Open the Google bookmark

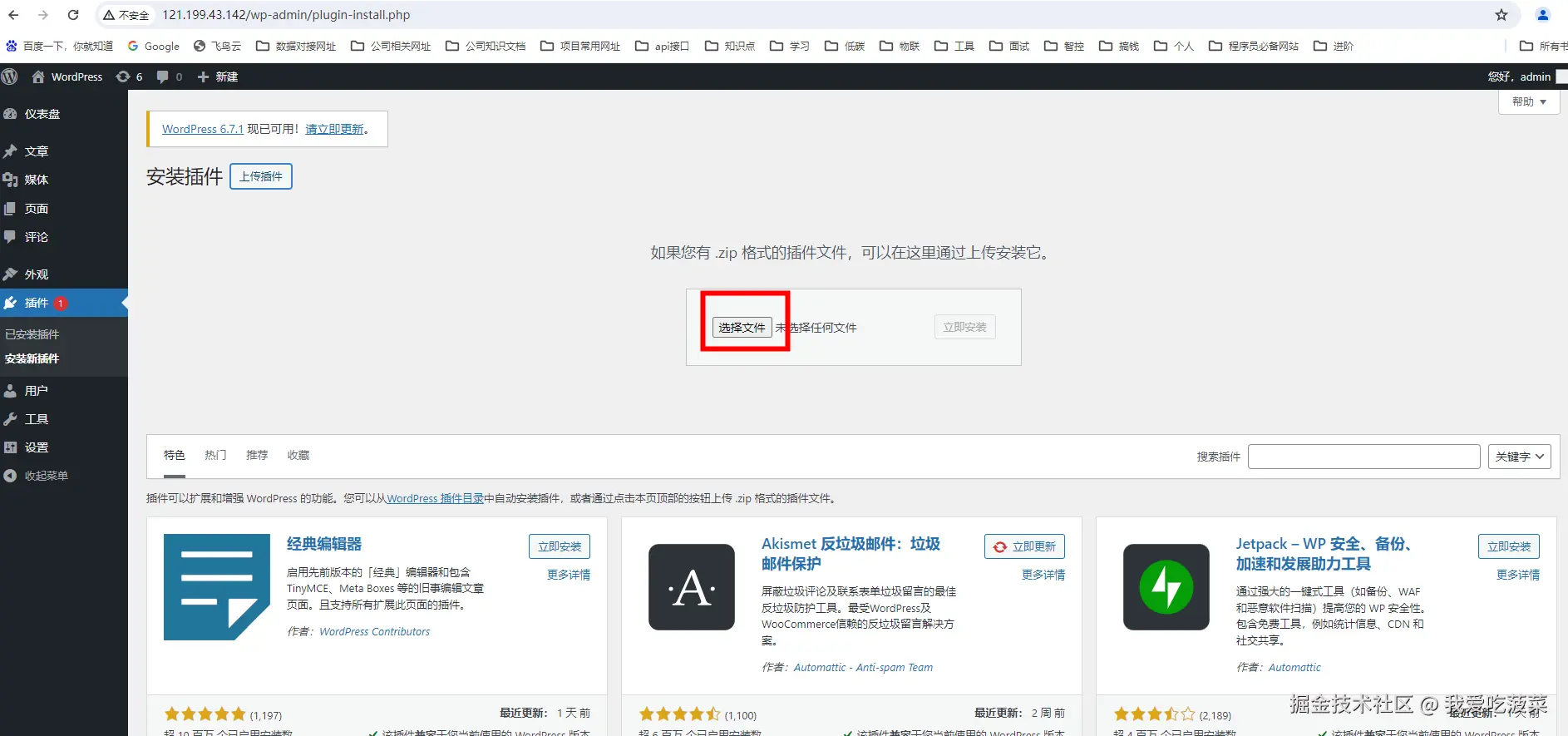(154, 46)
